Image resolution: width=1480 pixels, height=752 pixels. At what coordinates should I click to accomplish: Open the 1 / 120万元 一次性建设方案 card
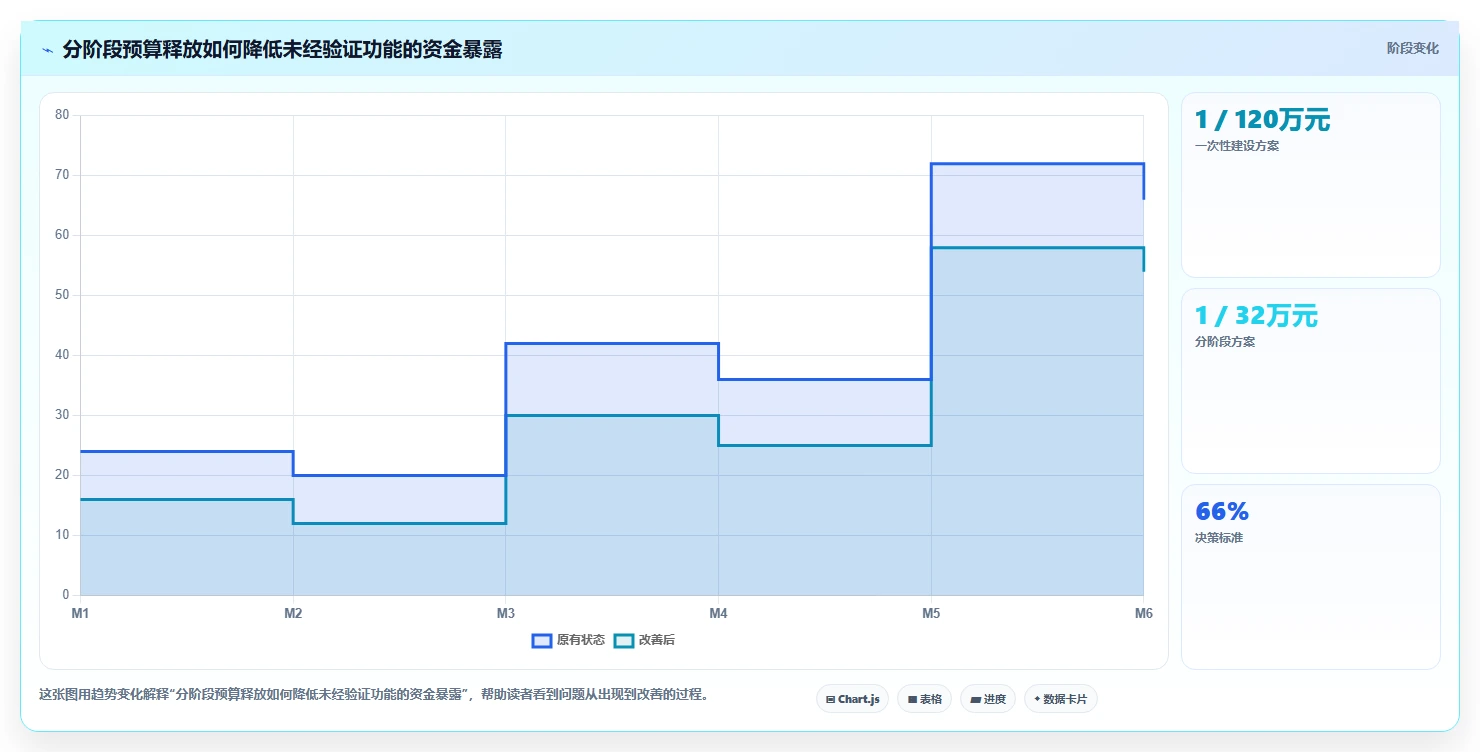[x=1310, y=185]
